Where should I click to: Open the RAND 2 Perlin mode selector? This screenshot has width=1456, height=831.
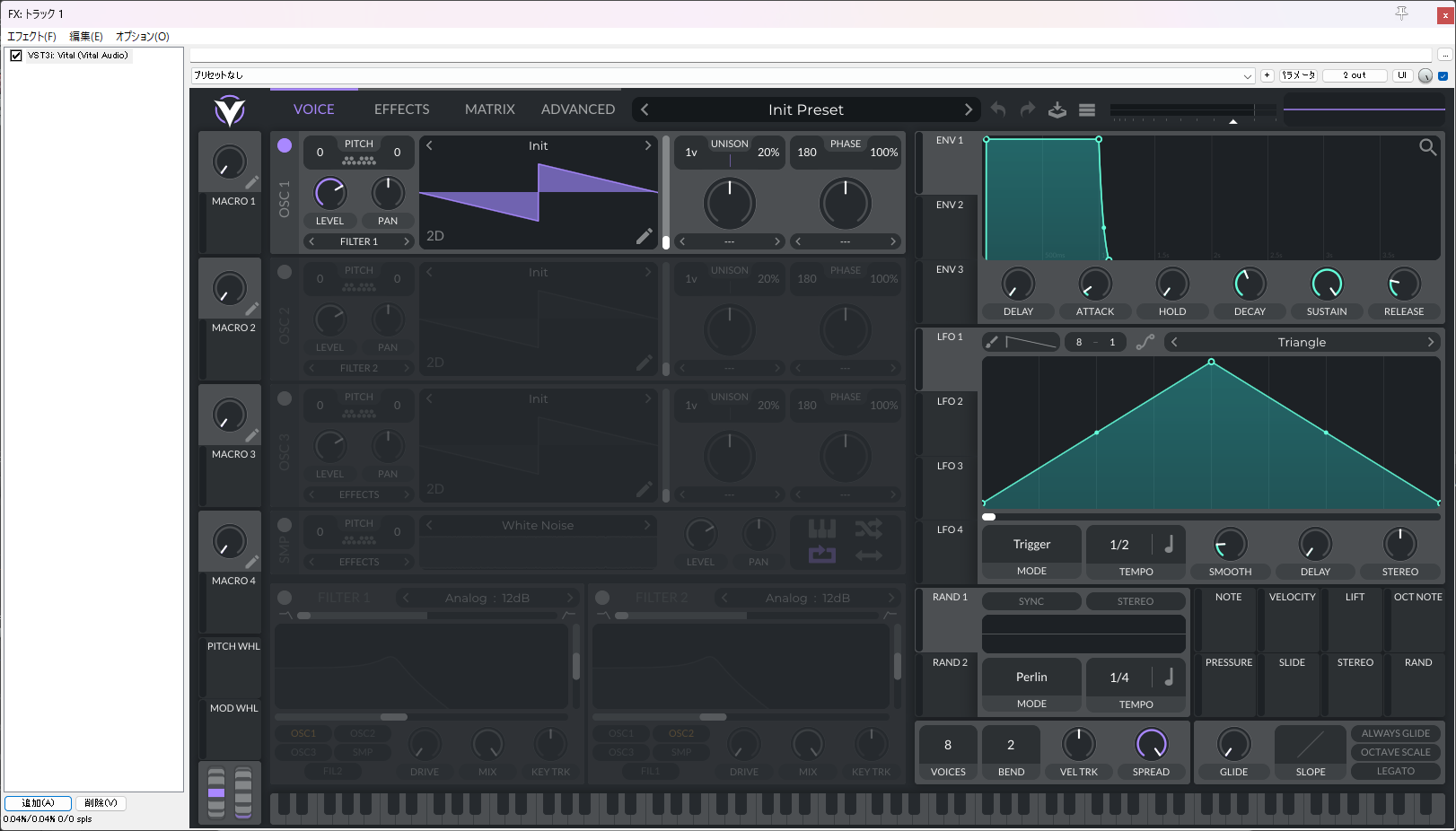[x=1031, y=678]
